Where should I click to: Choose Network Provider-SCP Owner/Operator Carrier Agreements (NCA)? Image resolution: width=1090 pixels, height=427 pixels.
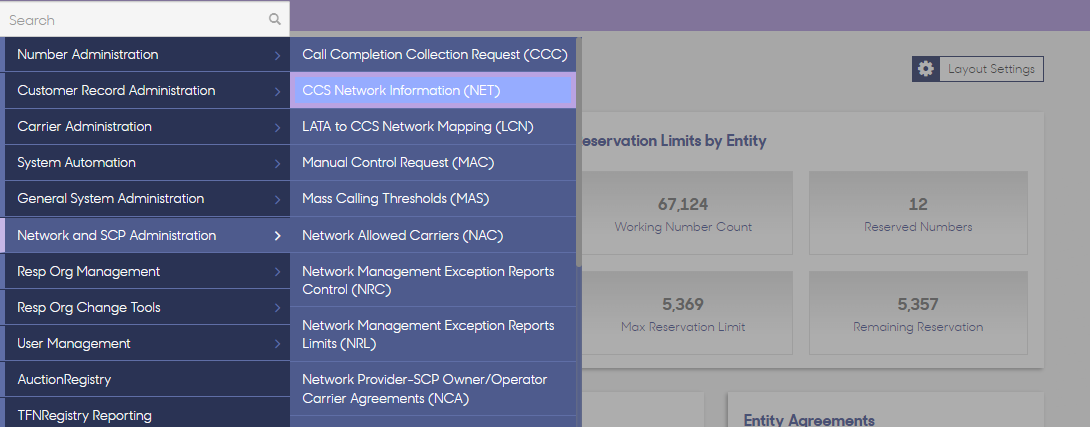tap(433, 389)
